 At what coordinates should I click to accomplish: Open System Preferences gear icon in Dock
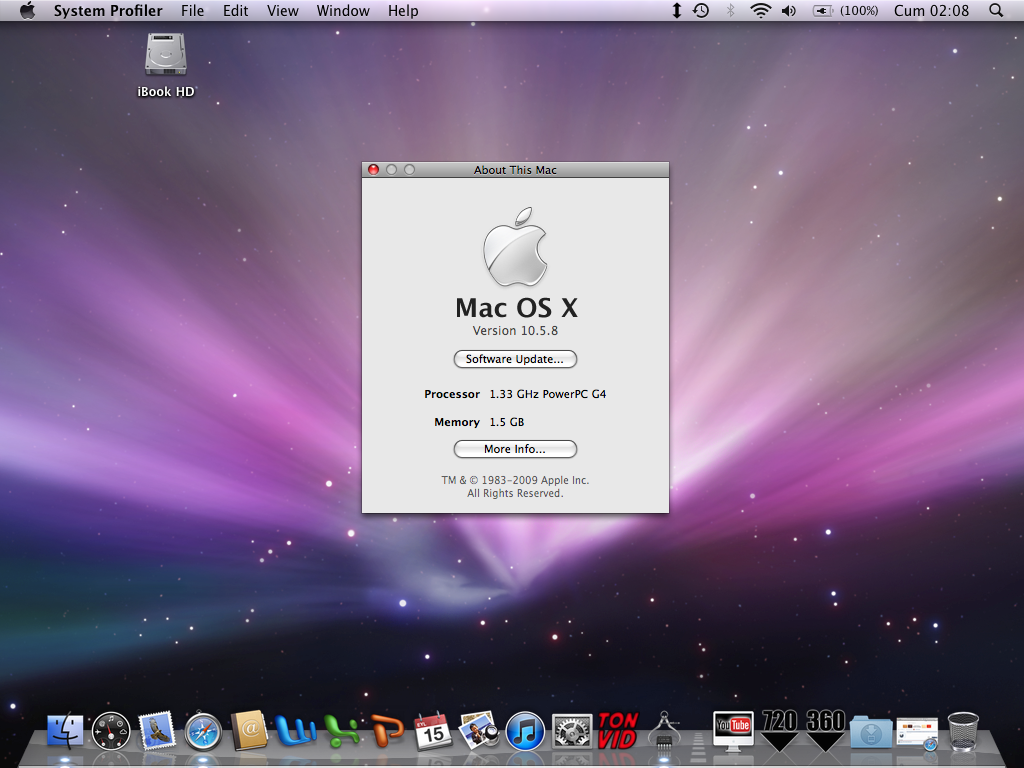click(571, 731)
